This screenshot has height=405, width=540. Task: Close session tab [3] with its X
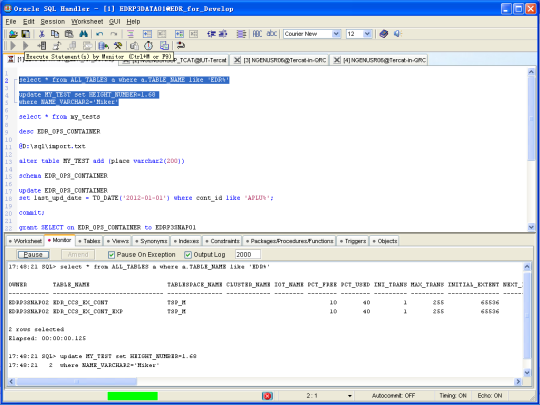coord(237,60)
